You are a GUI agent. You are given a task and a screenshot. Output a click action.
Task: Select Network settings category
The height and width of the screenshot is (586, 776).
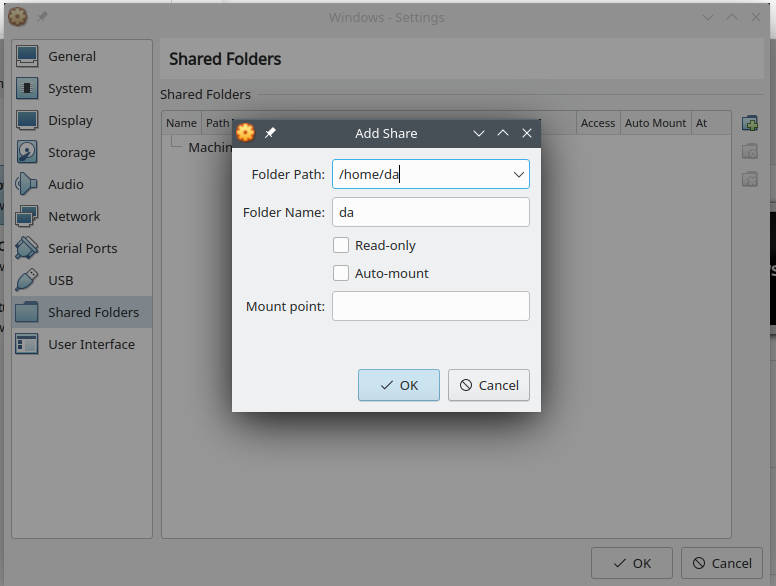pyautogui.click(x=82, y=216)
